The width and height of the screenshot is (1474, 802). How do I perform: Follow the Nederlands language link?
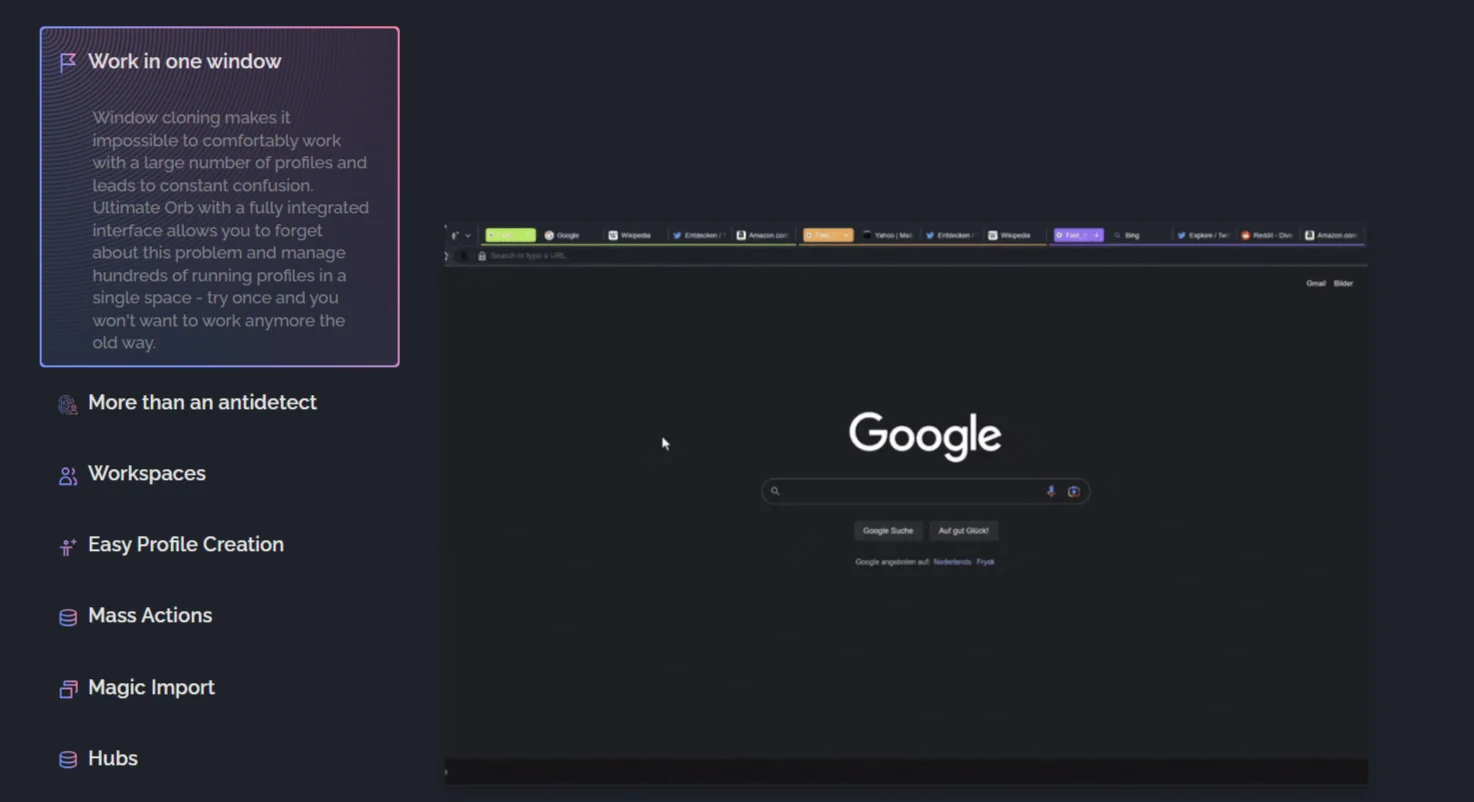click(951, 562)
